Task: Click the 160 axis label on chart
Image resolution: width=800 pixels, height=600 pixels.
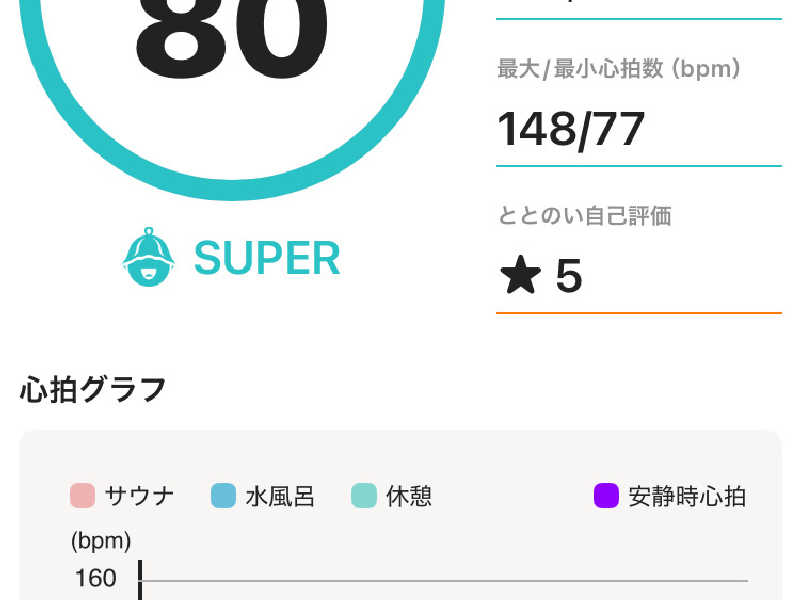Action: point(95,579)
